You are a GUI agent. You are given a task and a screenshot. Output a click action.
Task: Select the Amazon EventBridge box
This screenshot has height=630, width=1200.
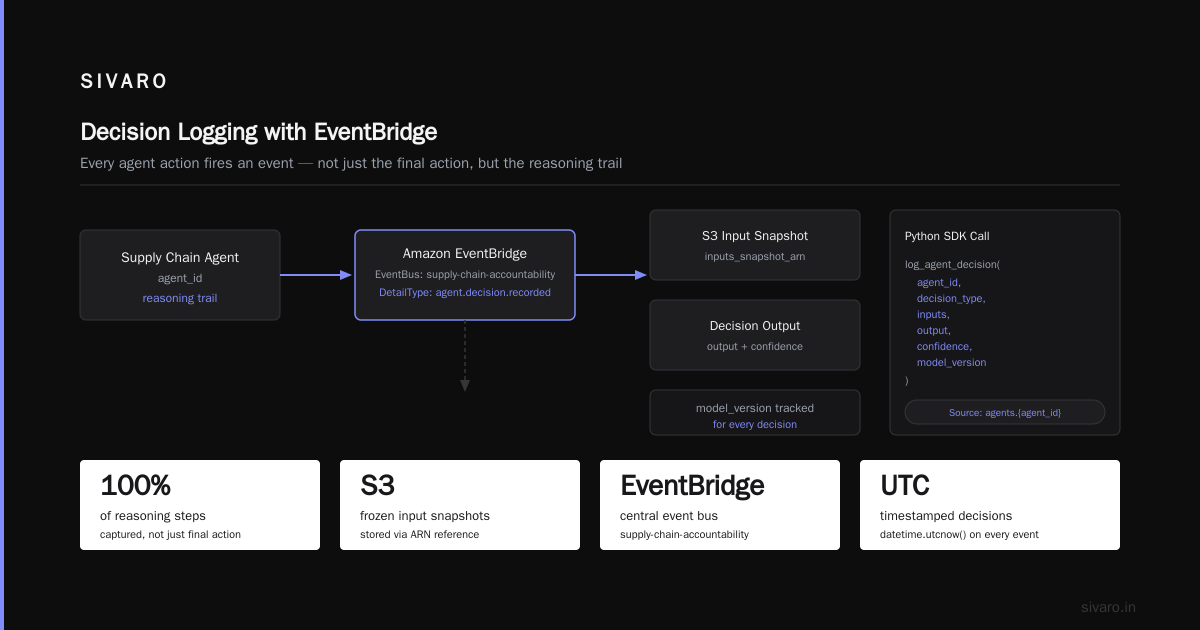click(x=465, y=275)
